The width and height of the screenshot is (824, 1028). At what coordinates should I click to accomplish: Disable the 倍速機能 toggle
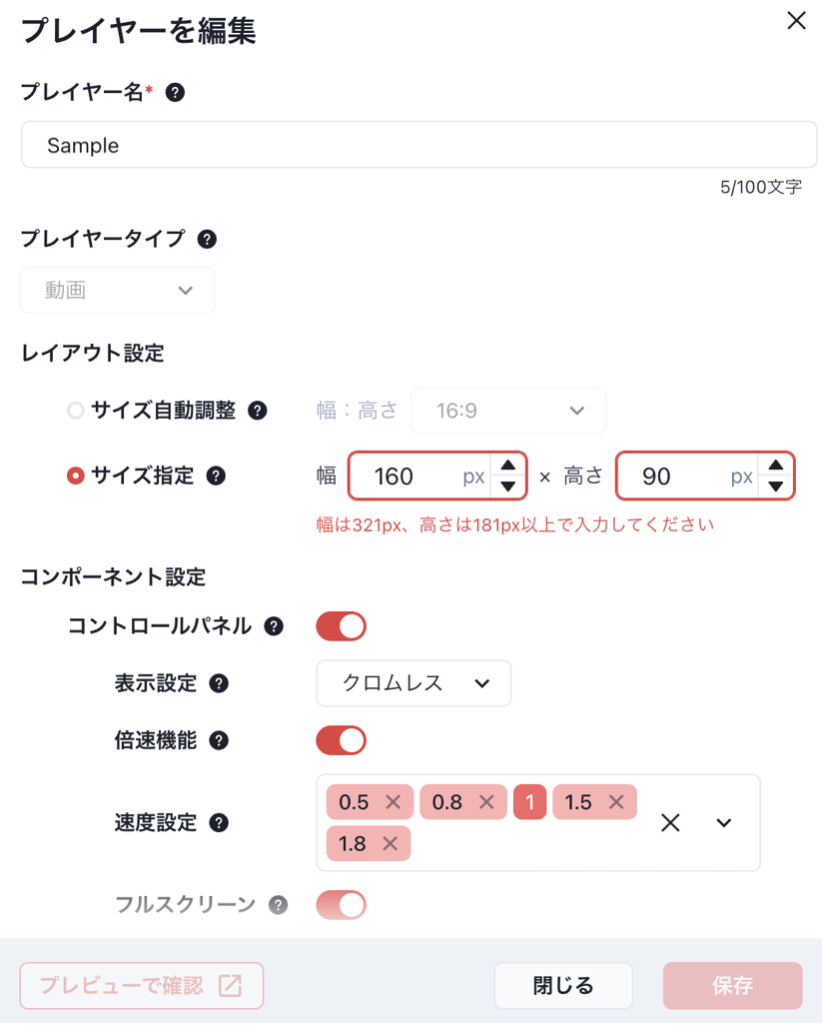341,741
